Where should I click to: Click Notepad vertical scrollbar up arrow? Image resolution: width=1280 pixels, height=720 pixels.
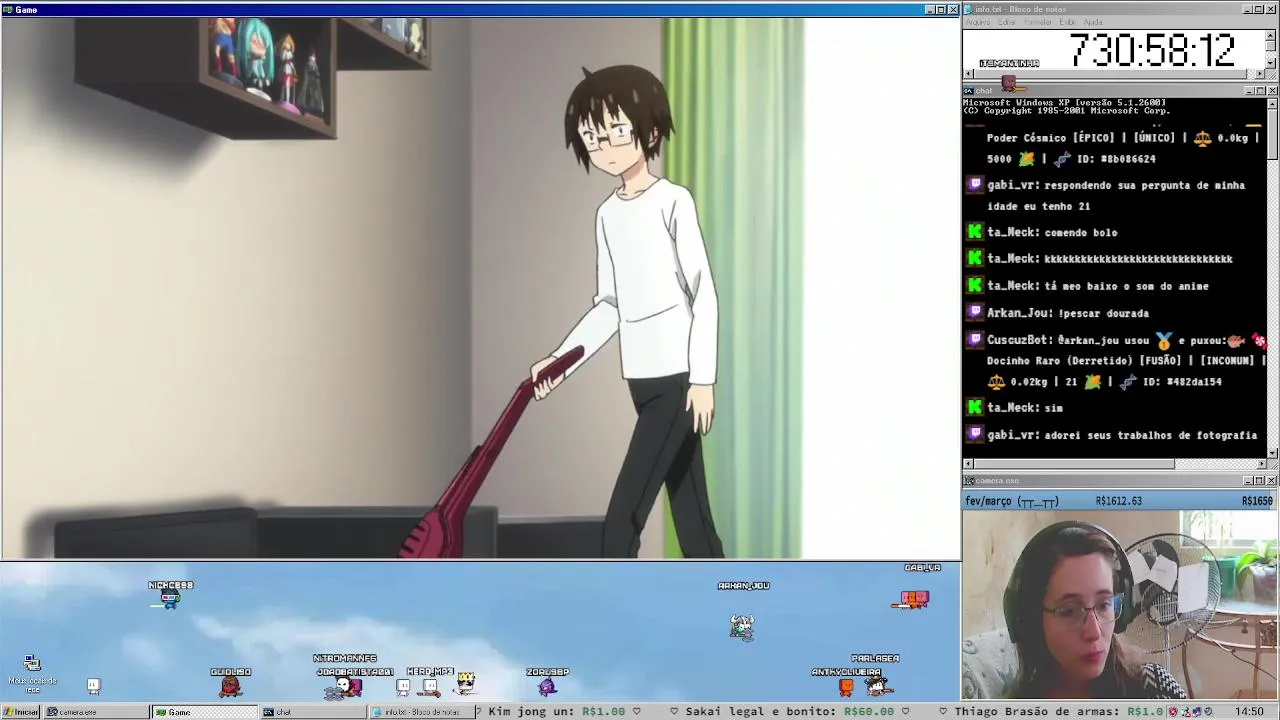[1272, 34]
